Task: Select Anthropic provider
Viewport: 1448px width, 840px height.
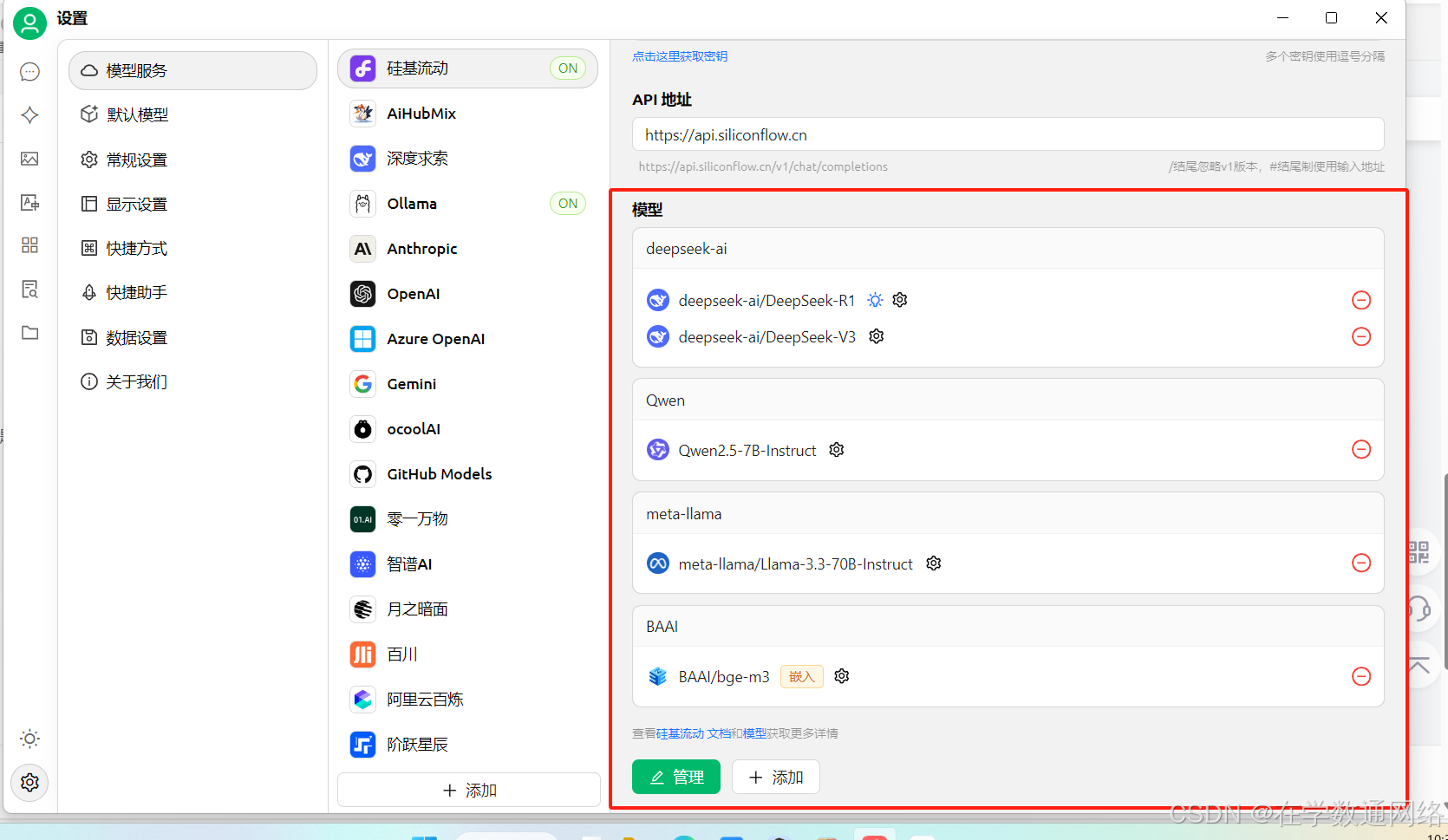Action: coord(468,249)
